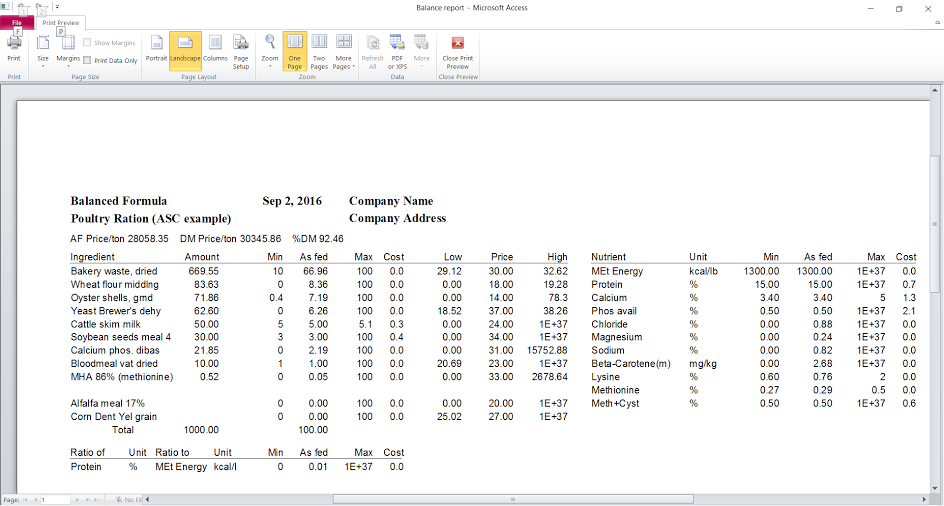Export the report to PDF or XPS

coord(397,51)
